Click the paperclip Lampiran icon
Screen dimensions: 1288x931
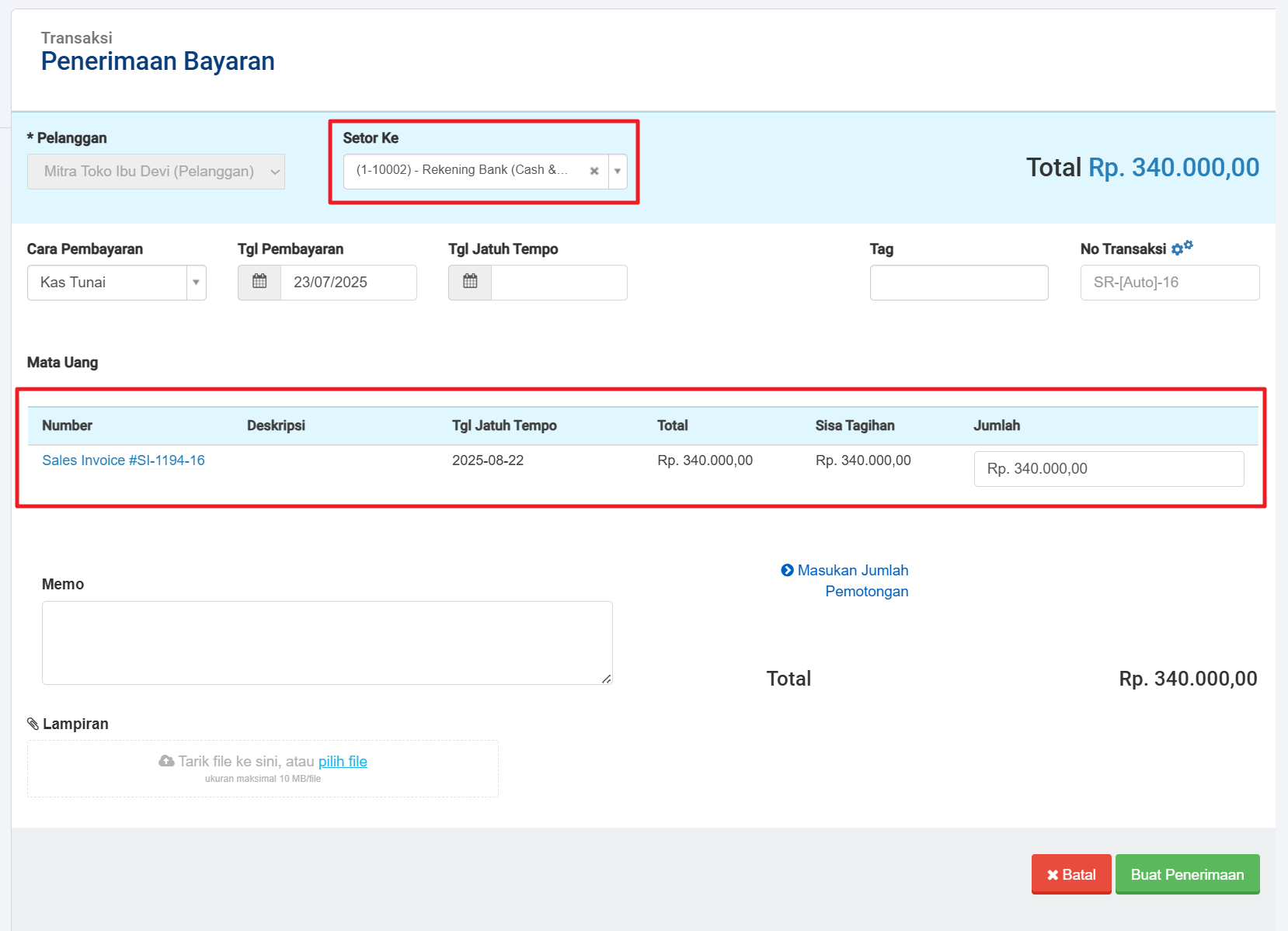33,724
